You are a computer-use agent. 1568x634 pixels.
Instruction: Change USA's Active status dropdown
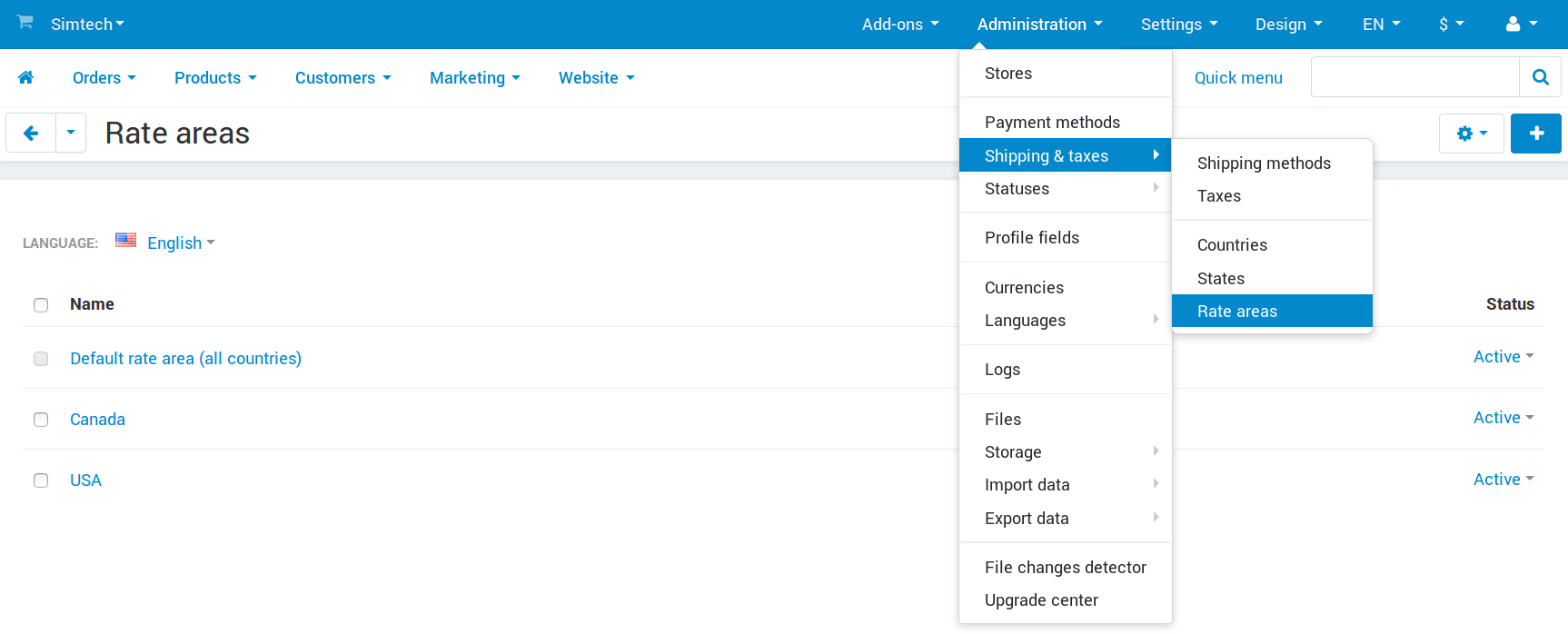[x=1503, y=480]
